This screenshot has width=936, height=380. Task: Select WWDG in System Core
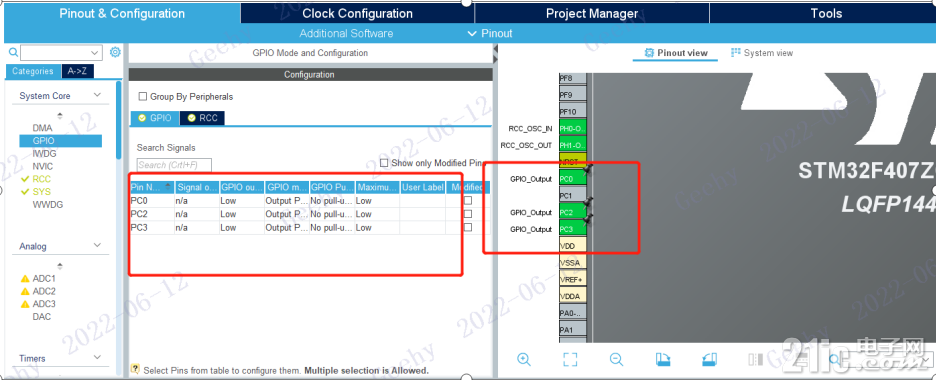point(48,205)
